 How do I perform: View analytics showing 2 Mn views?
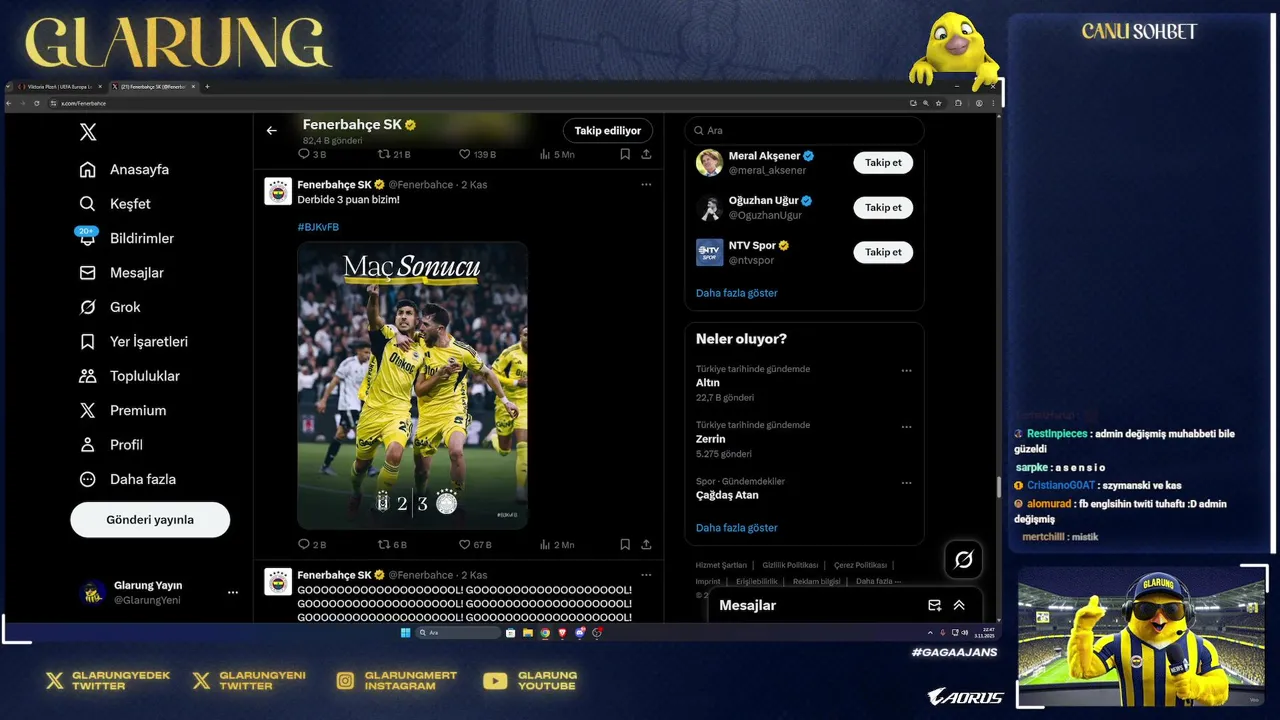coord(557,545)
